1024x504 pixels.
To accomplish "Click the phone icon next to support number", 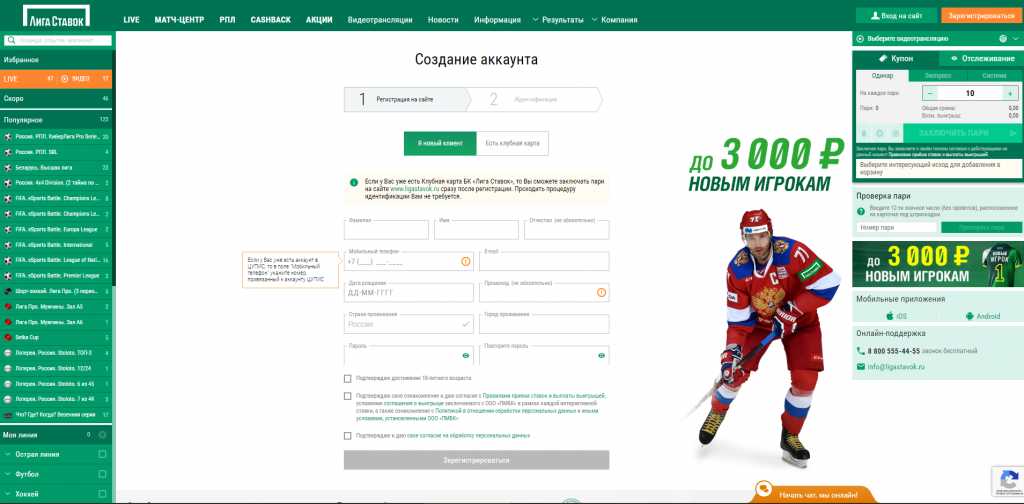I will (x=861, y=351).
